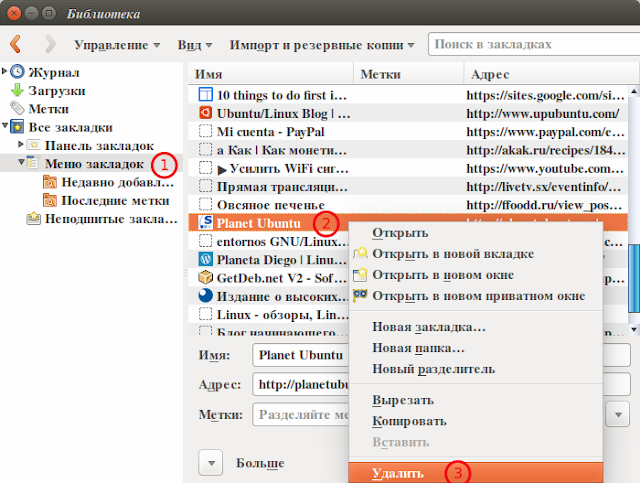Click the https://www.paypal.com address cell

[545, 132]
